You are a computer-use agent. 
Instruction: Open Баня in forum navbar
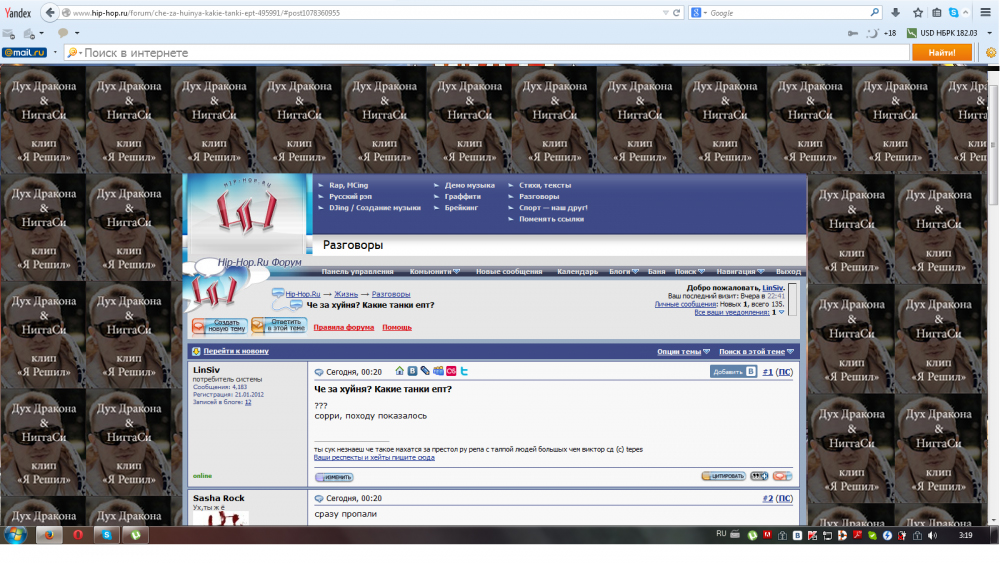[x=656, y=272]
